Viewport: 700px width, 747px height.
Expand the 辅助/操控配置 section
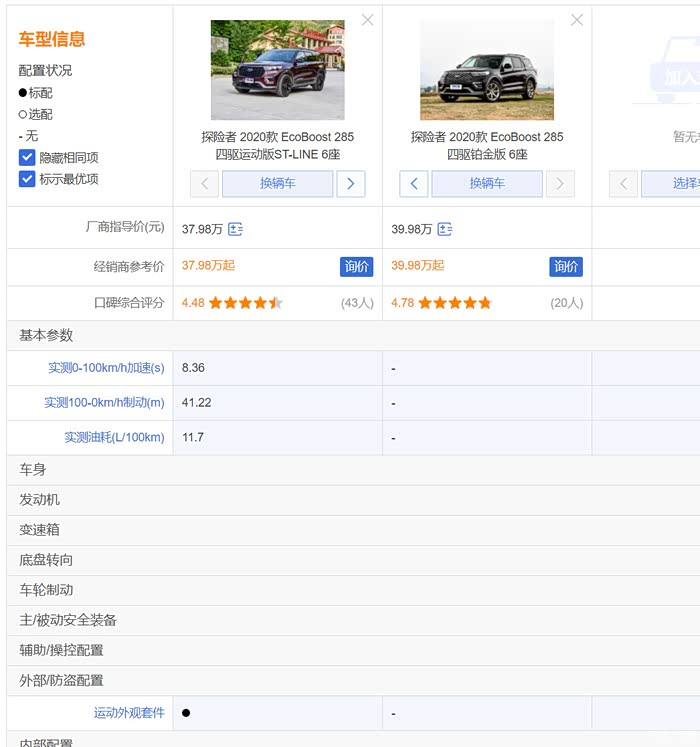coord(354,650)
